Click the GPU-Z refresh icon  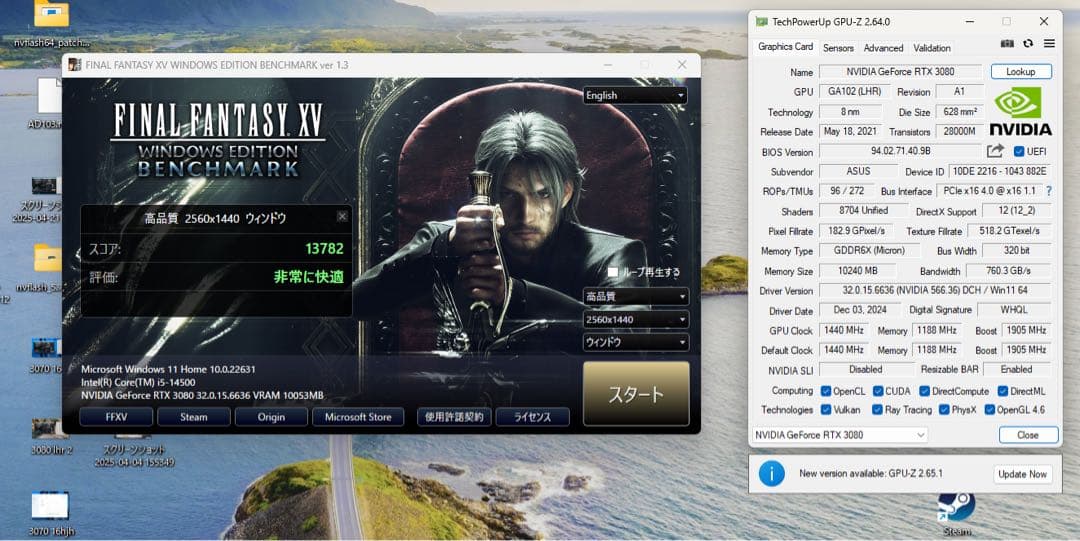coord(1028,43)
